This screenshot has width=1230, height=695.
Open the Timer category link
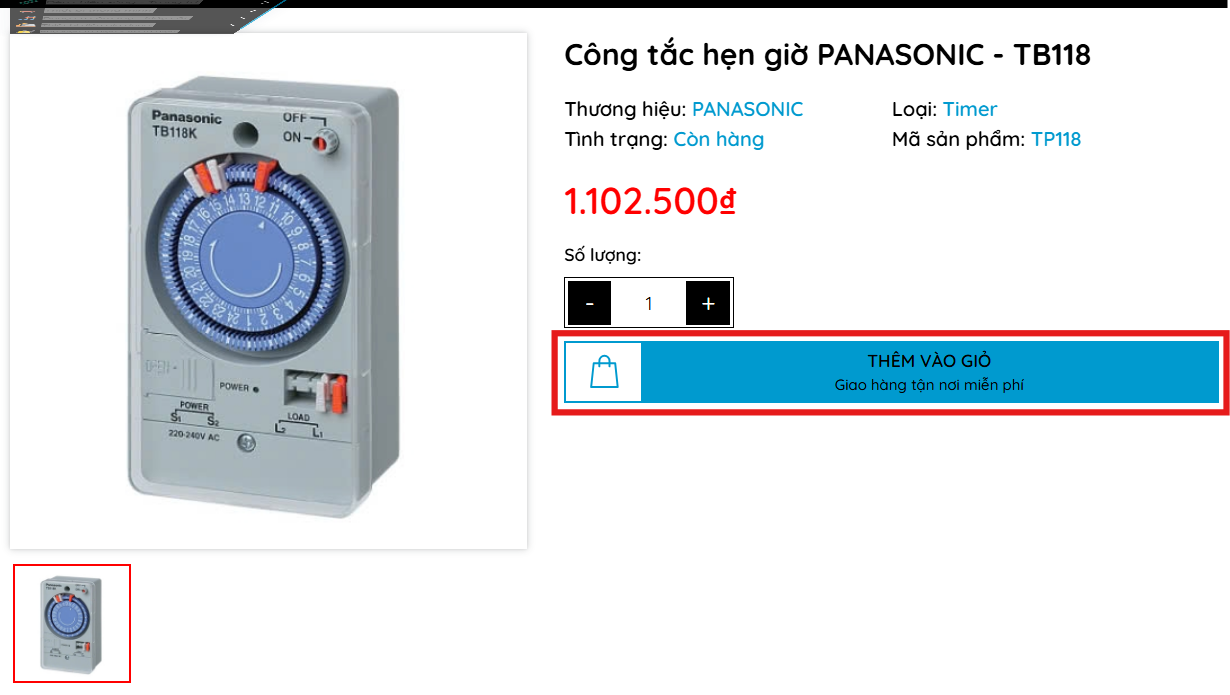[x=970, y=109]
